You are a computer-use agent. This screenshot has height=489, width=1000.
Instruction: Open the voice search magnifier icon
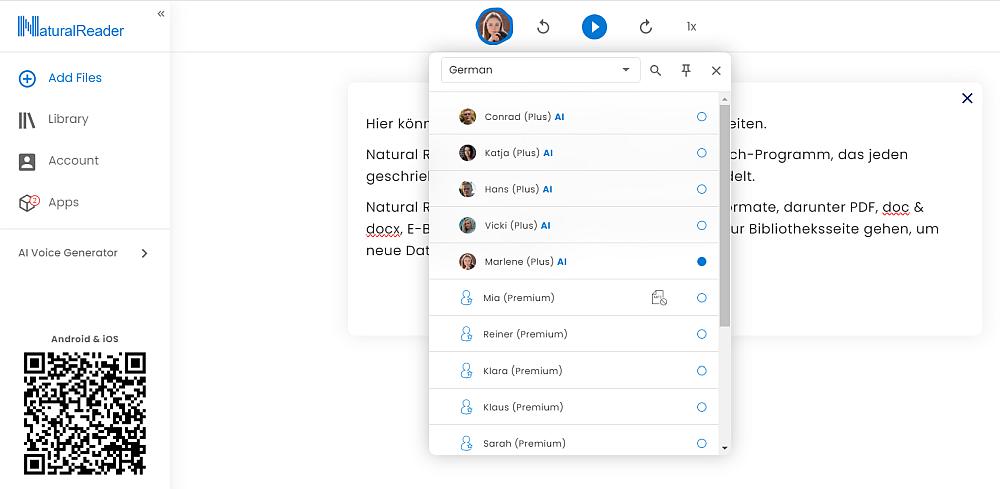[656, 71]
